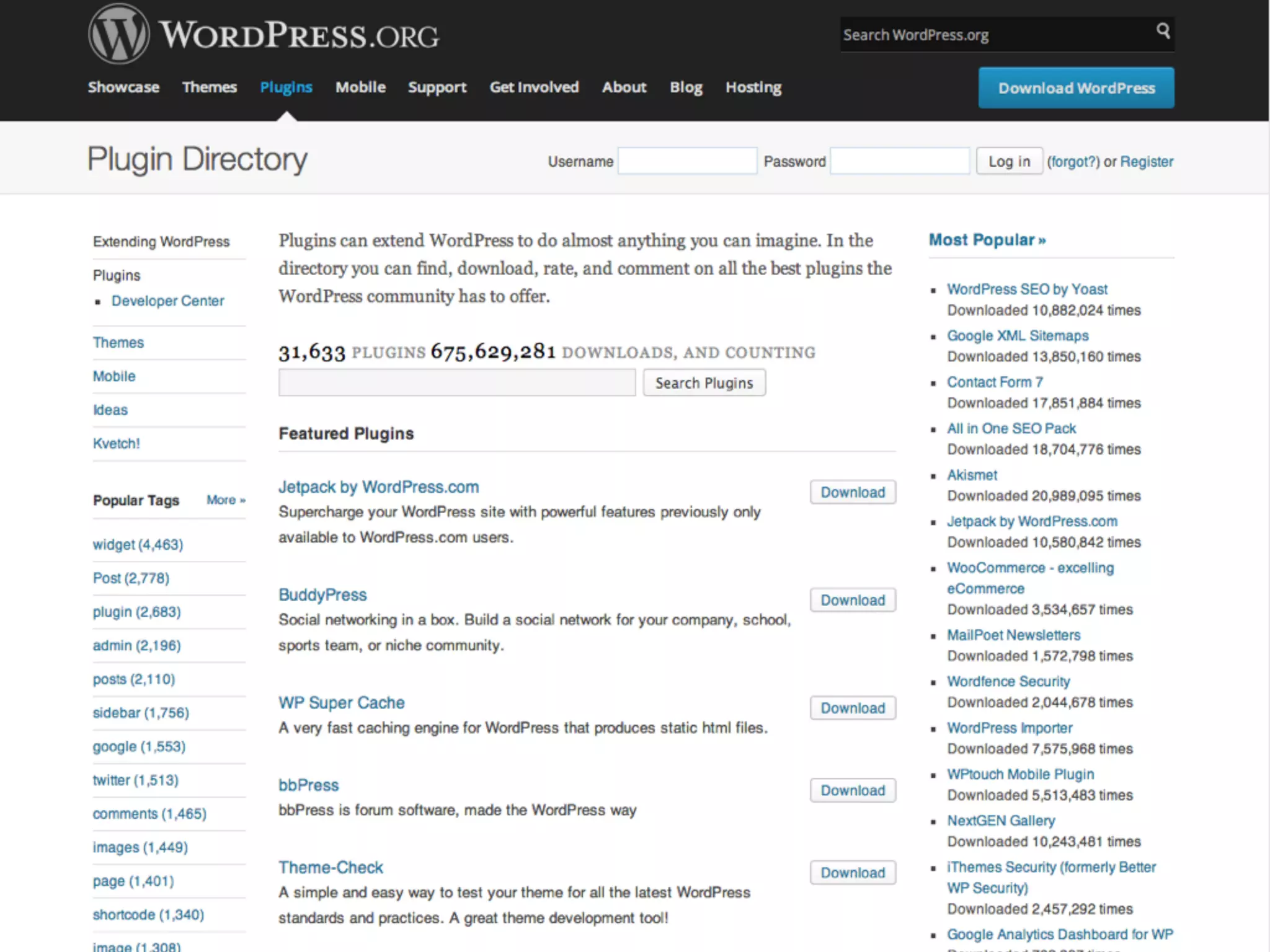The width and height of the screenshot is (1270, 952).
Task: Expand Most Popular plugins list
Action: [x=987, y=240]
